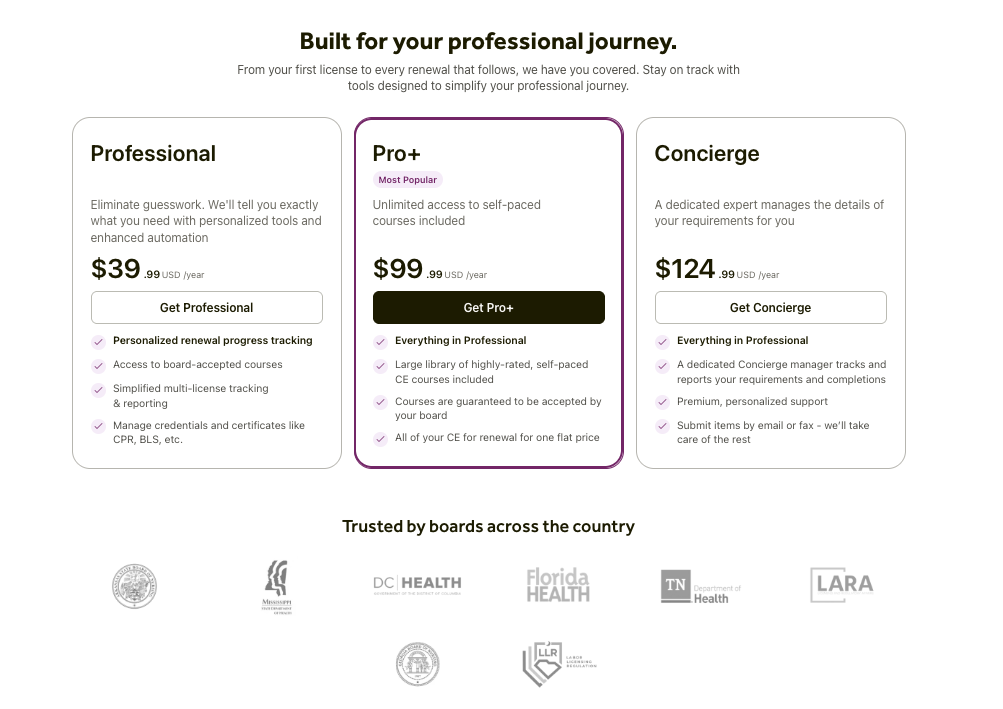This screenshot has height=709, width=1003.
Task: Click the round seal logo beside the LLR logo
Action: (417, 664)
